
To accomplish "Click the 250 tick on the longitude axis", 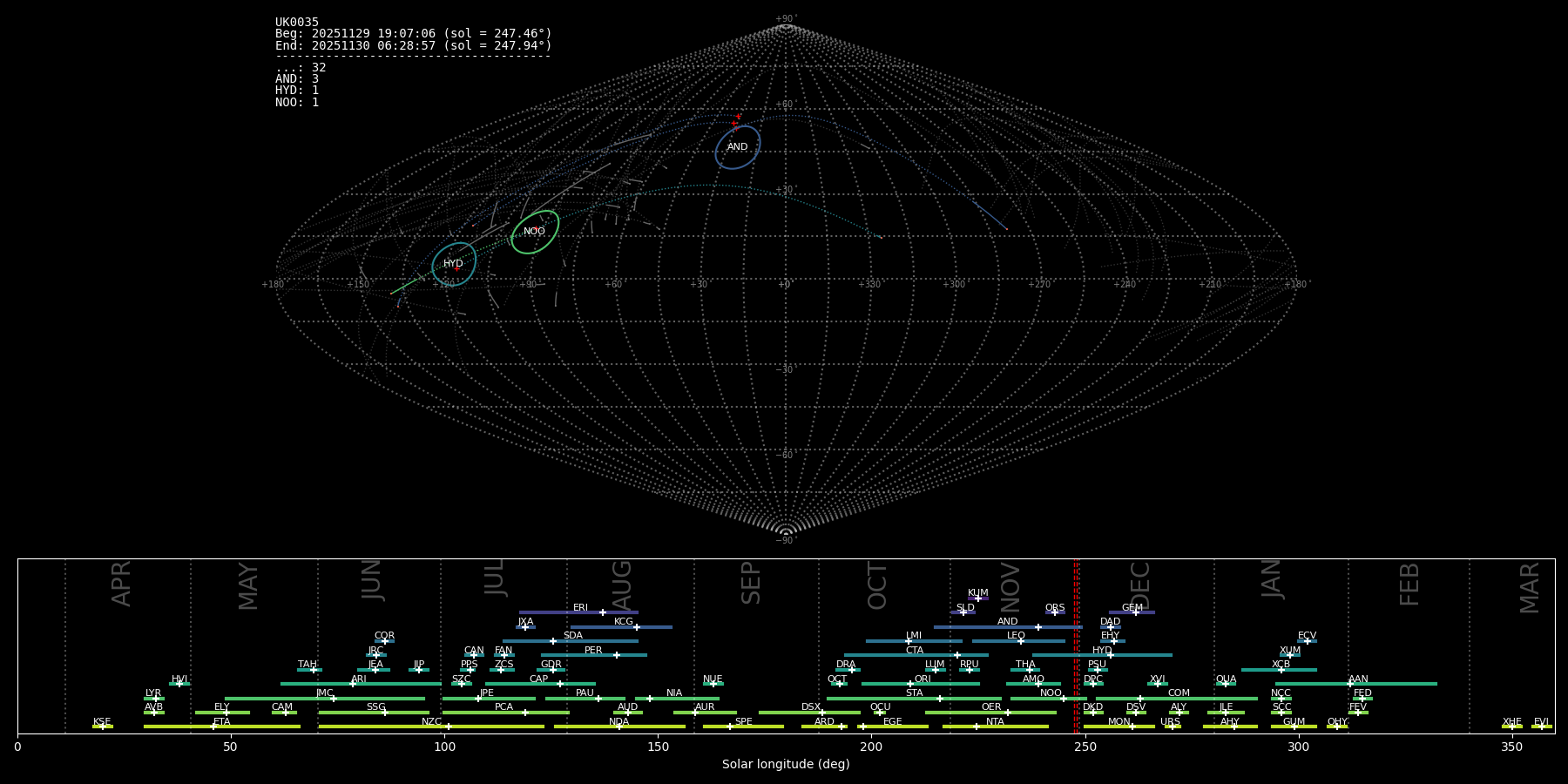I will click(1085, 747).
